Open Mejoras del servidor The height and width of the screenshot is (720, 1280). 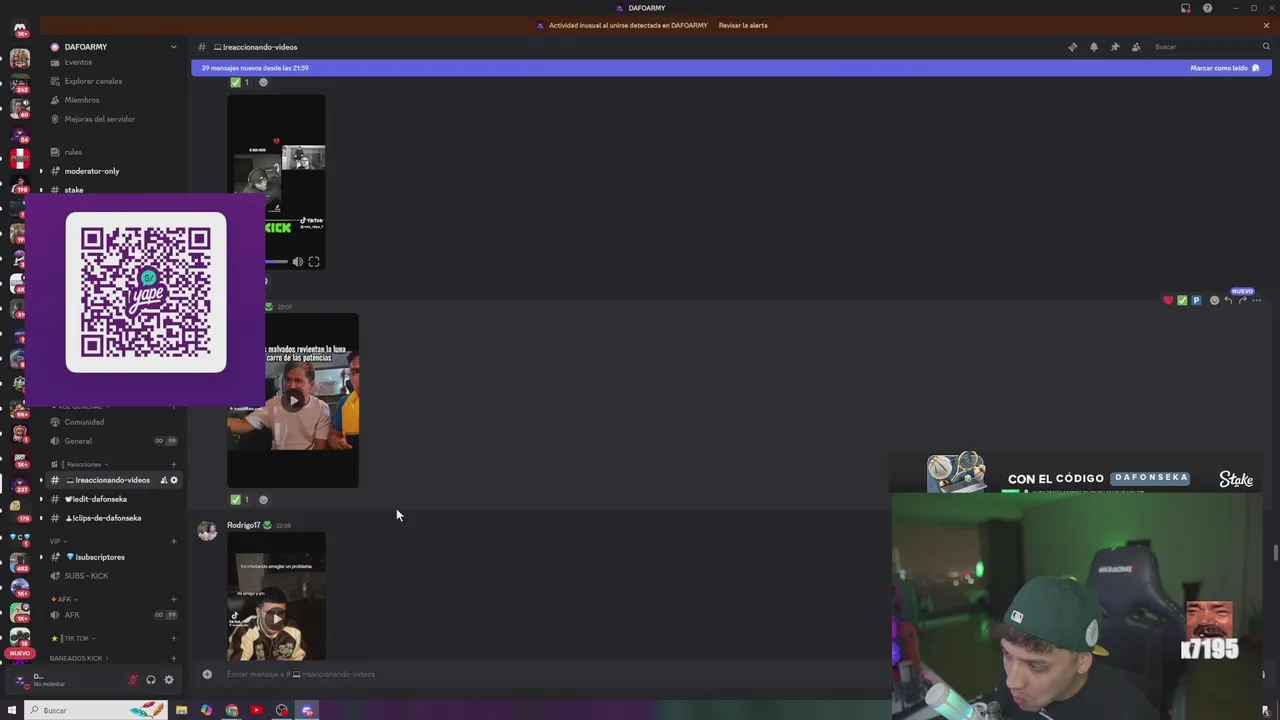(x=99, y=119)
